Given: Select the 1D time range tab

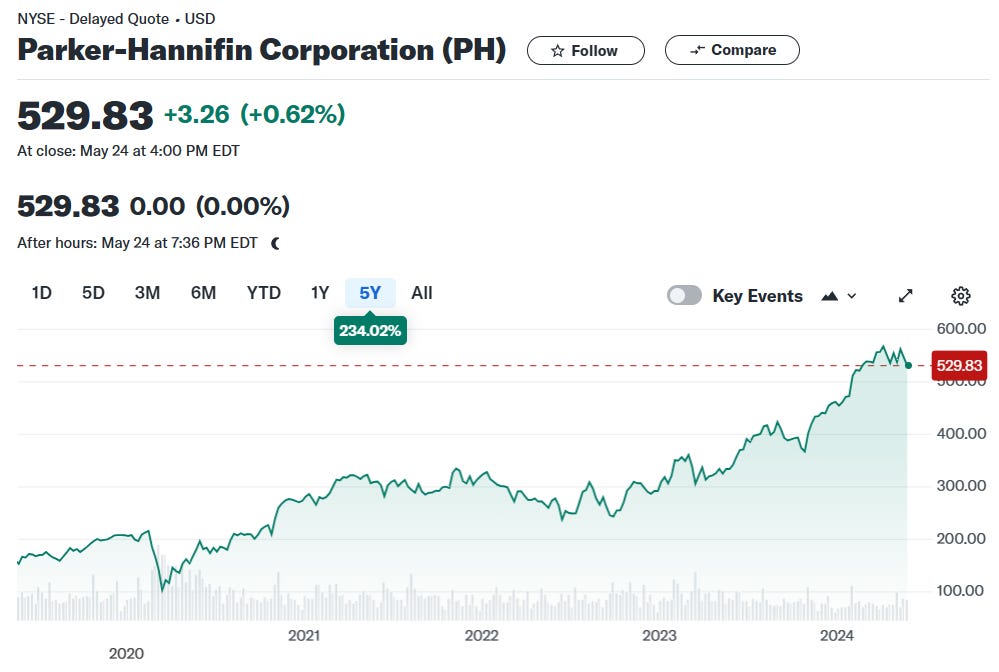Looking at the screenshot, I should point(41,293).
